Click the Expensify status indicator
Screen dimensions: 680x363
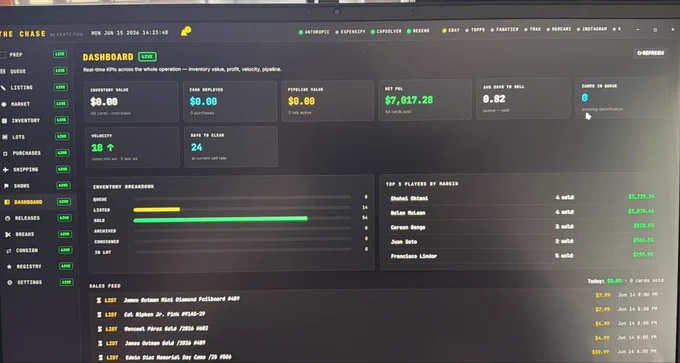pyautogui.click(x=350, y=32)
